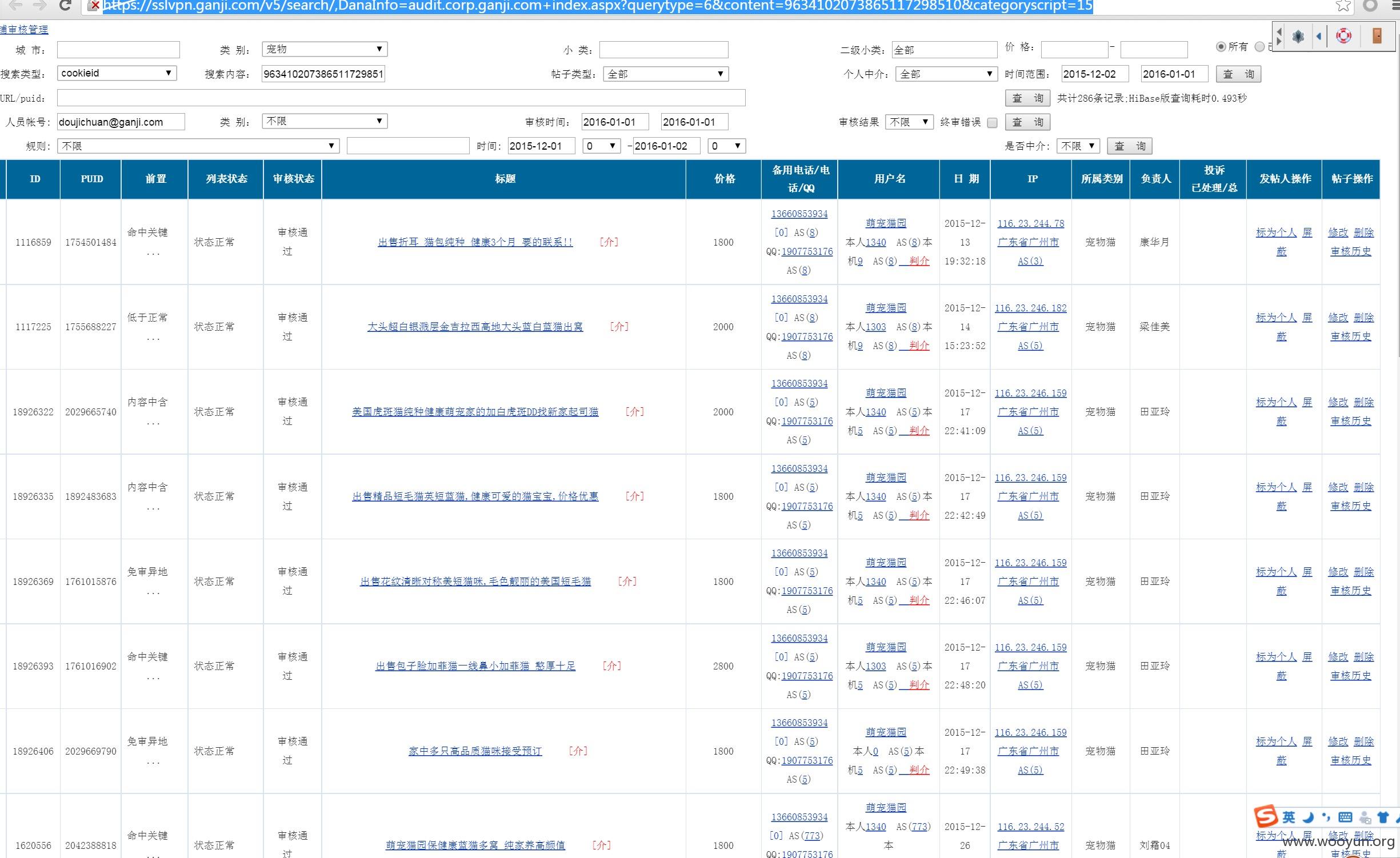Click IP link 116.23.246.182
This screenshot has height=858, width=1400.
(1030, 308)
